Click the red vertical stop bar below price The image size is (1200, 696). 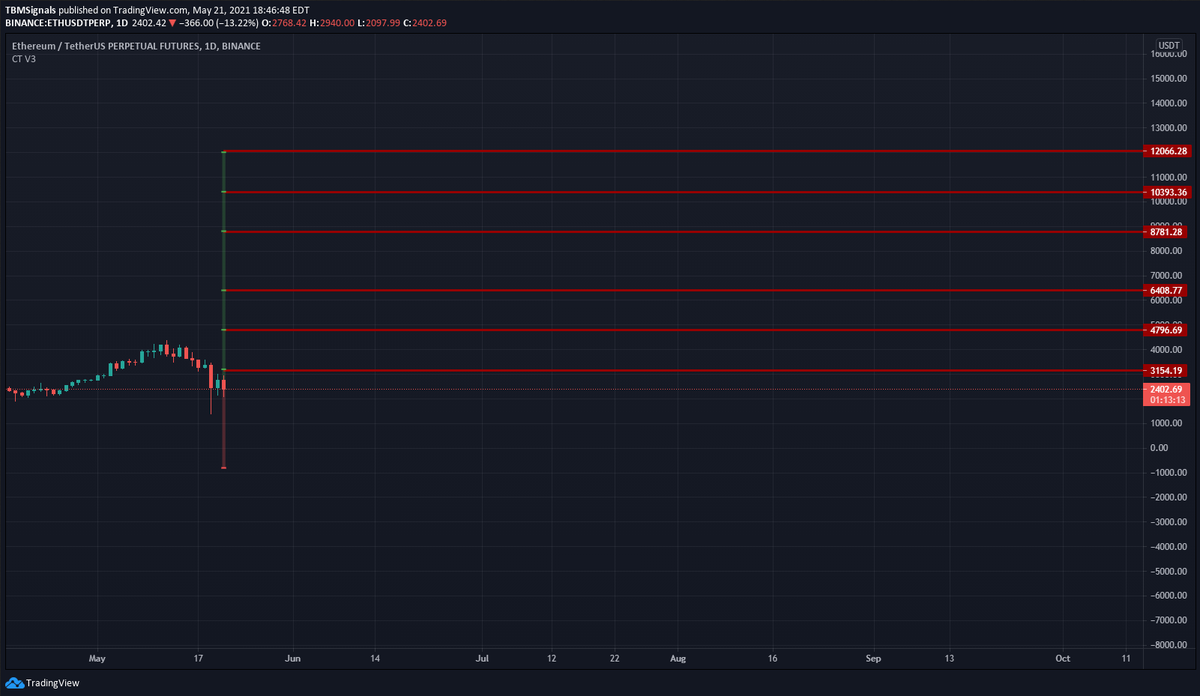[224, 428]
